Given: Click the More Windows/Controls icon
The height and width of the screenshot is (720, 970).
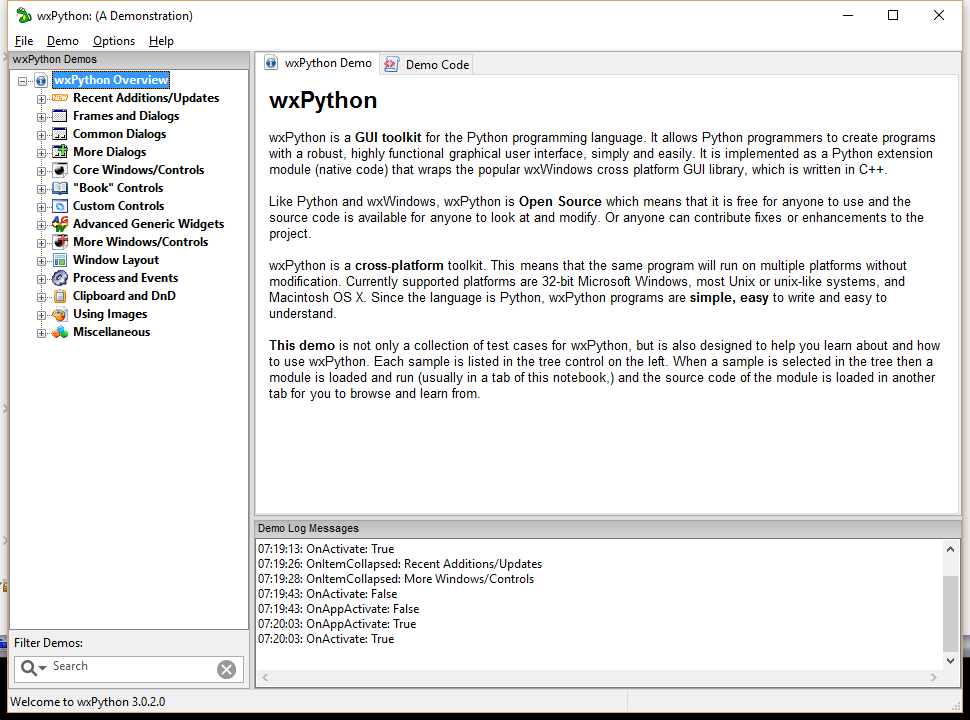Looking at the screenshot, I should click(x=60, y=241).
